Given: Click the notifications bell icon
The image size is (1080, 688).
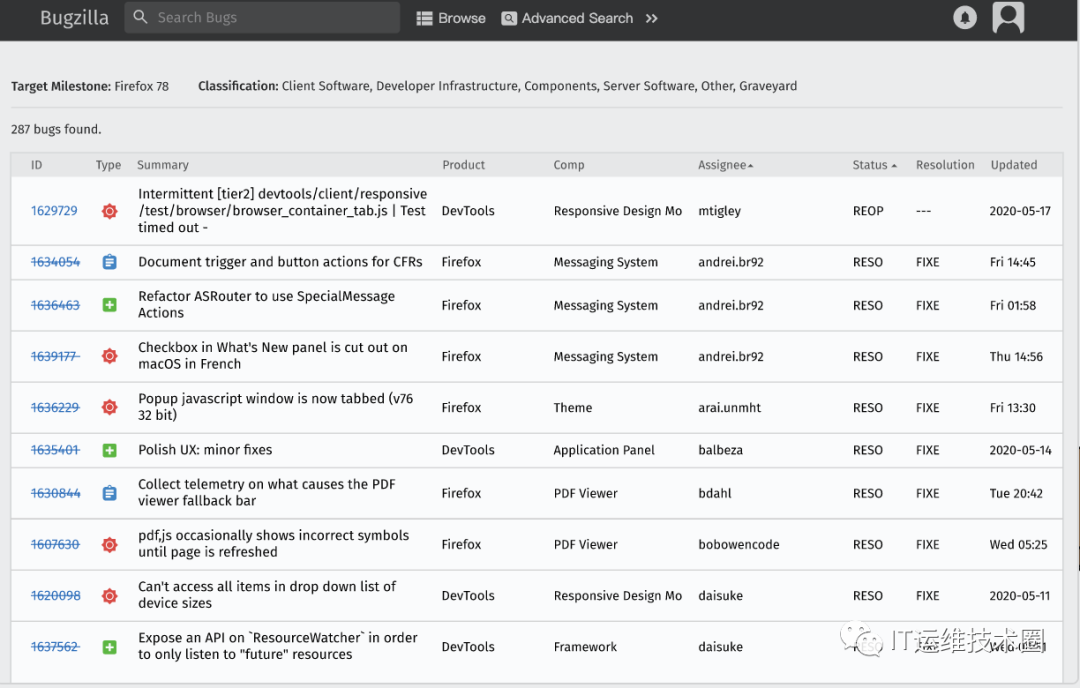Looking at the screenshot, I should pos(964,18).
